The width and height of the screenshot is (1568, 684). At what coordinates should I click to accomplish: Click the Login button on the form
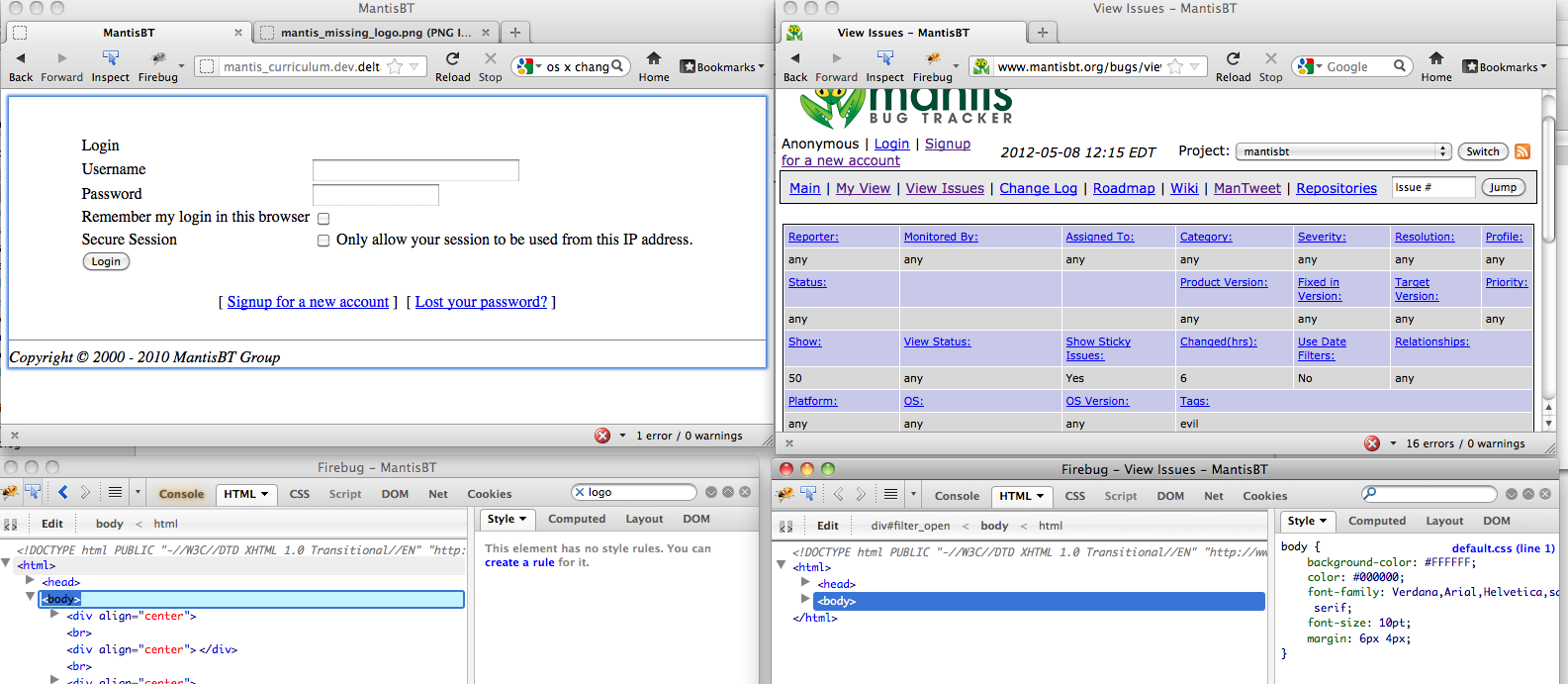(106, 261)
